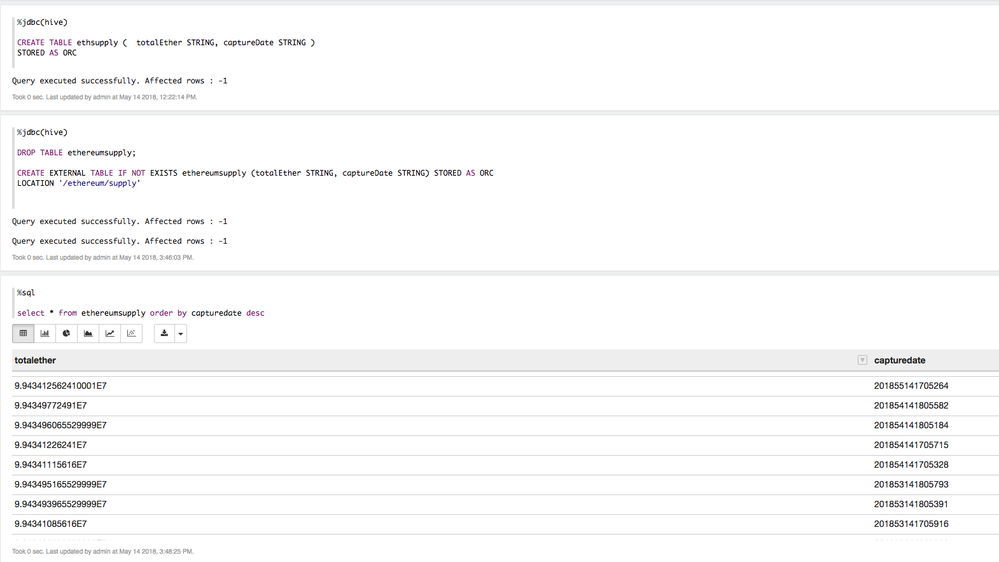This screenshot has height=562, width=999.
Task: Select cell 9.94341226241E7
Action: click(50, 445)
